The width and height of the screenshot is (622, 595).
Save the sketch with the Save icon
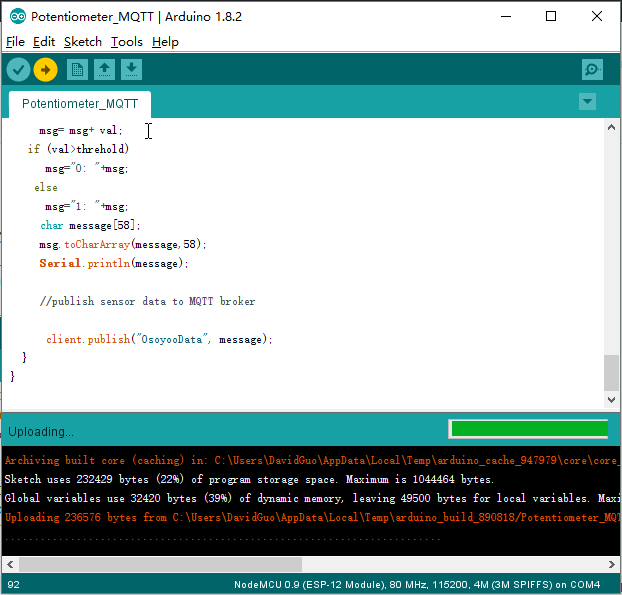click(x=131, y=70)
